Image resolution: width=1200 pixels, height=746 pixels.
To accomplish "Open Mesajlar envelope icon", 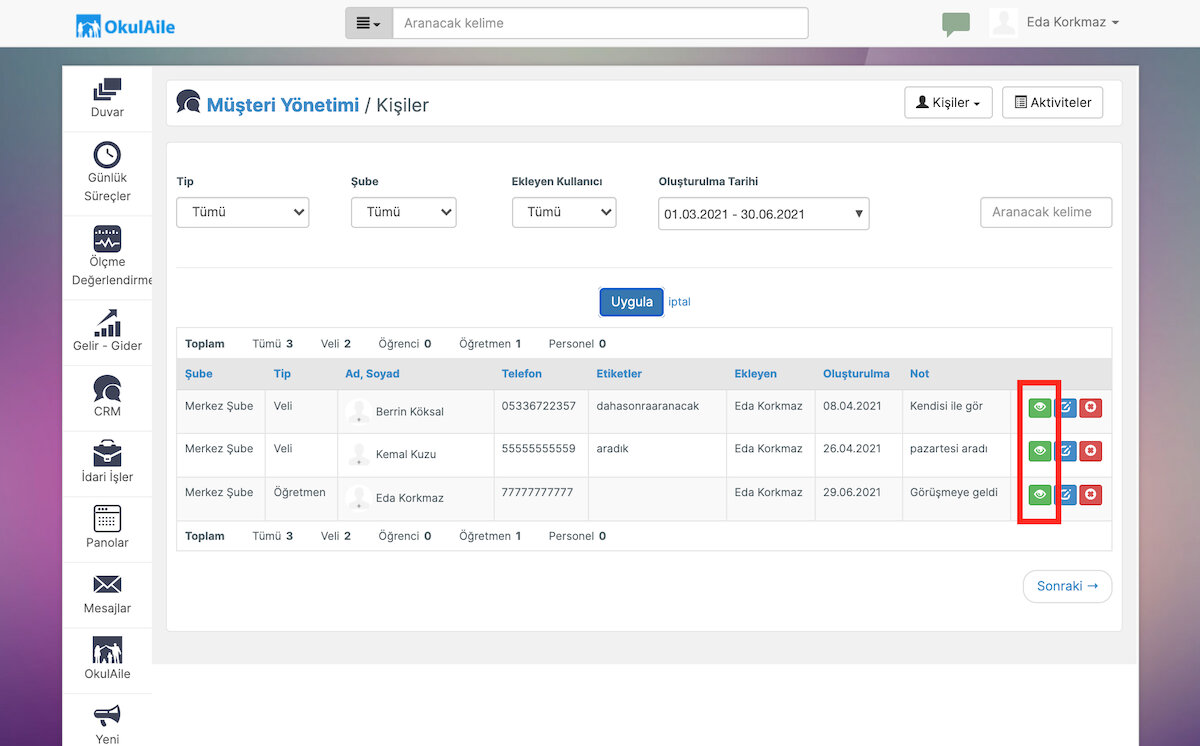I will (x=107, y=584).
